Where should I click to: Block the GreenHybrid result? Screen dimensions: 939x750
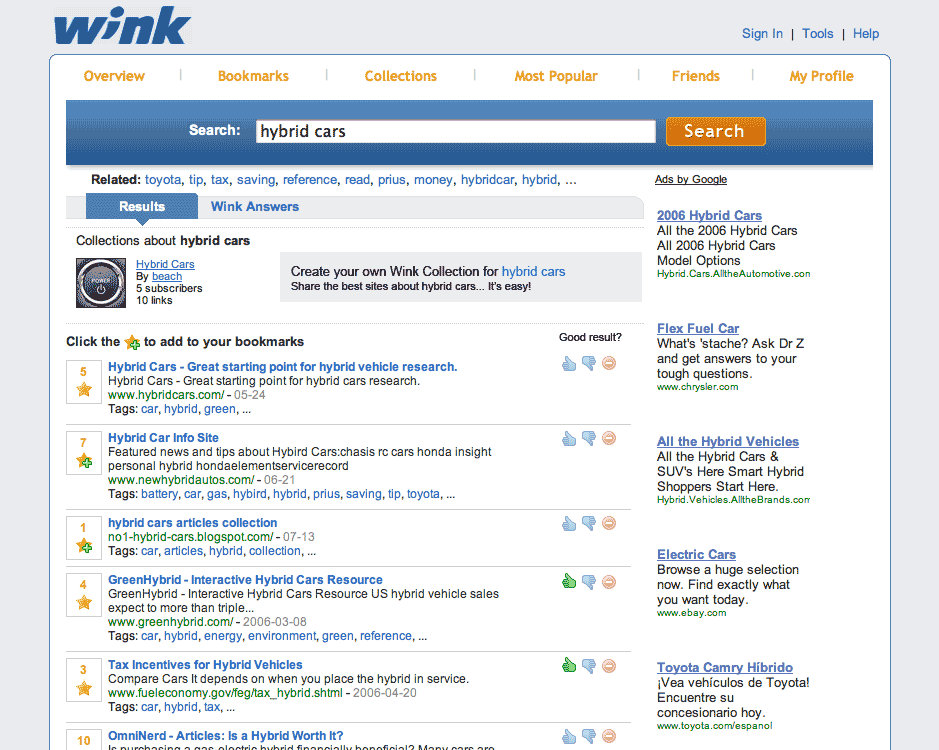click(609, 582)
